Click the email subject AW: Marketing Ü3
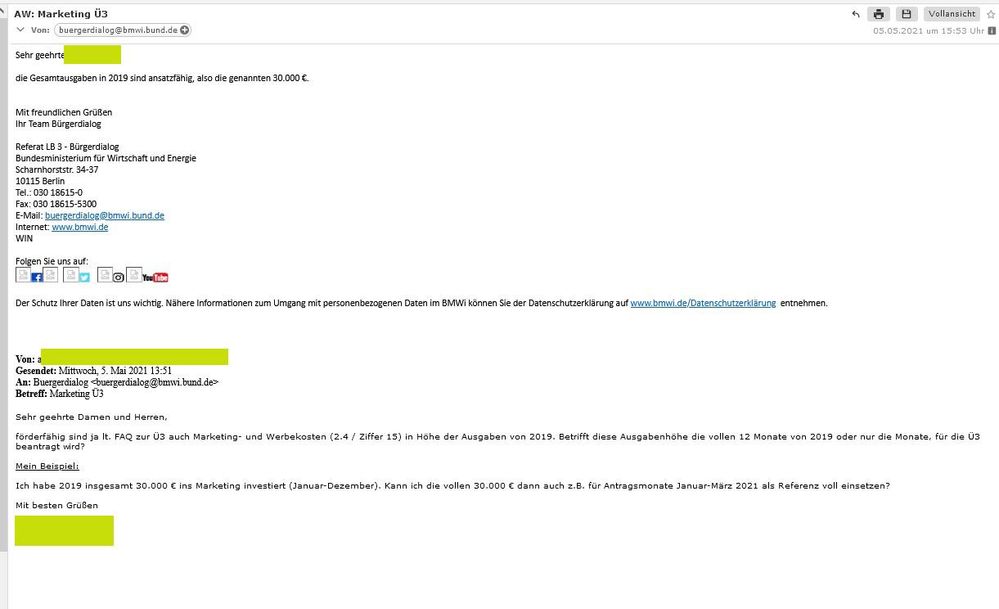Screen dimensions: 999x609 pos(61,13)
